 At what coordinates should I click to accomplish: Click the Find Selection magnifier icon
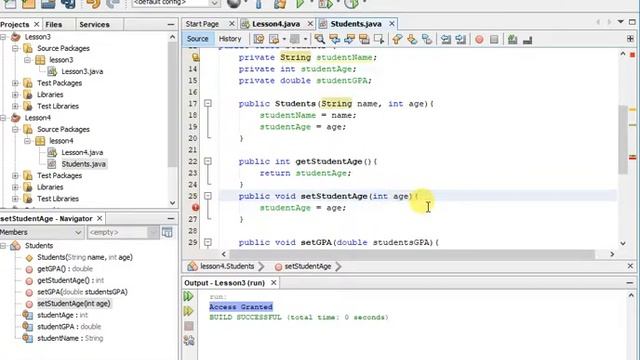click(320, 39)
